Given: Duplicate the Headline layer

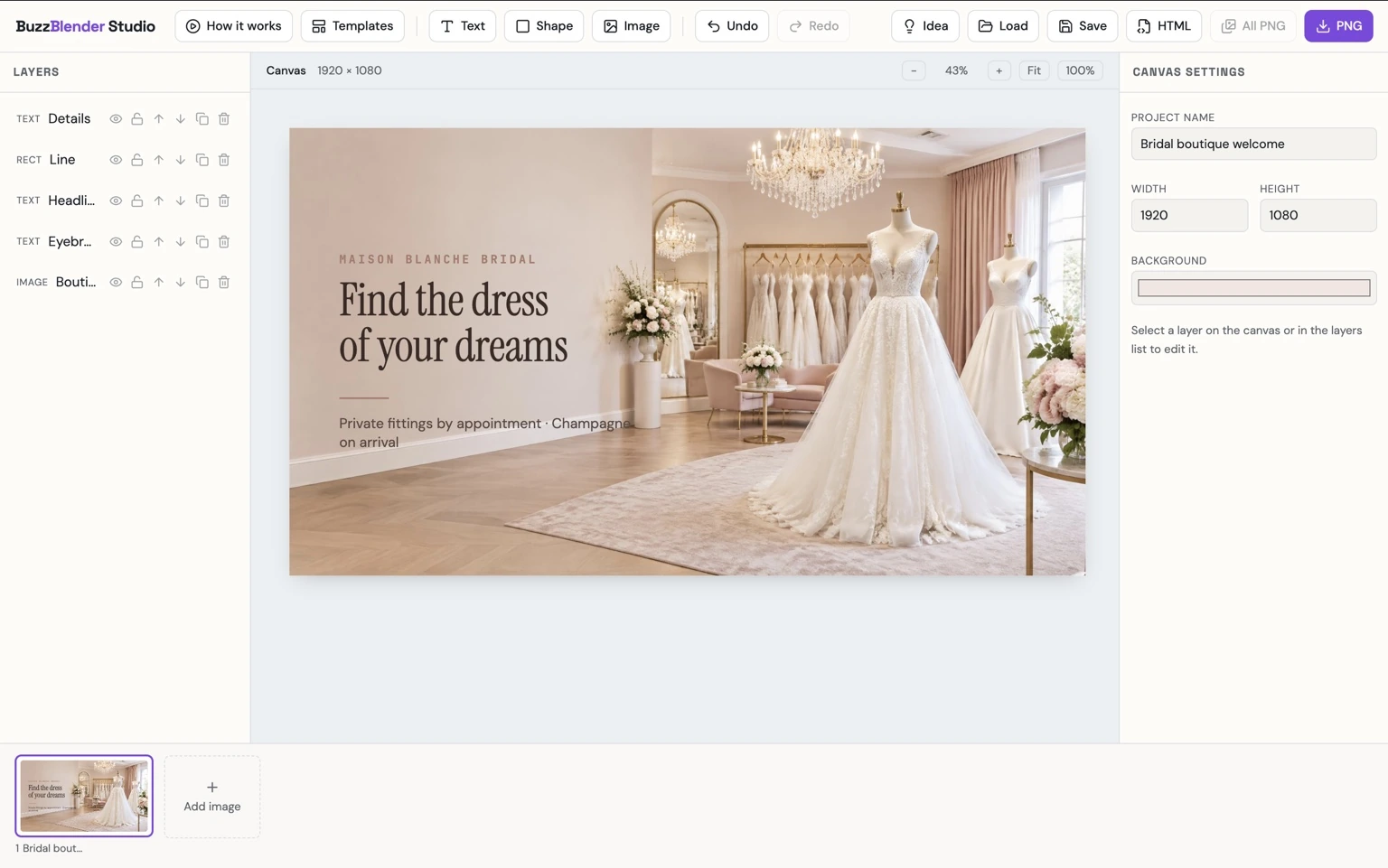Looking at the screenshot, I should 202,201.
